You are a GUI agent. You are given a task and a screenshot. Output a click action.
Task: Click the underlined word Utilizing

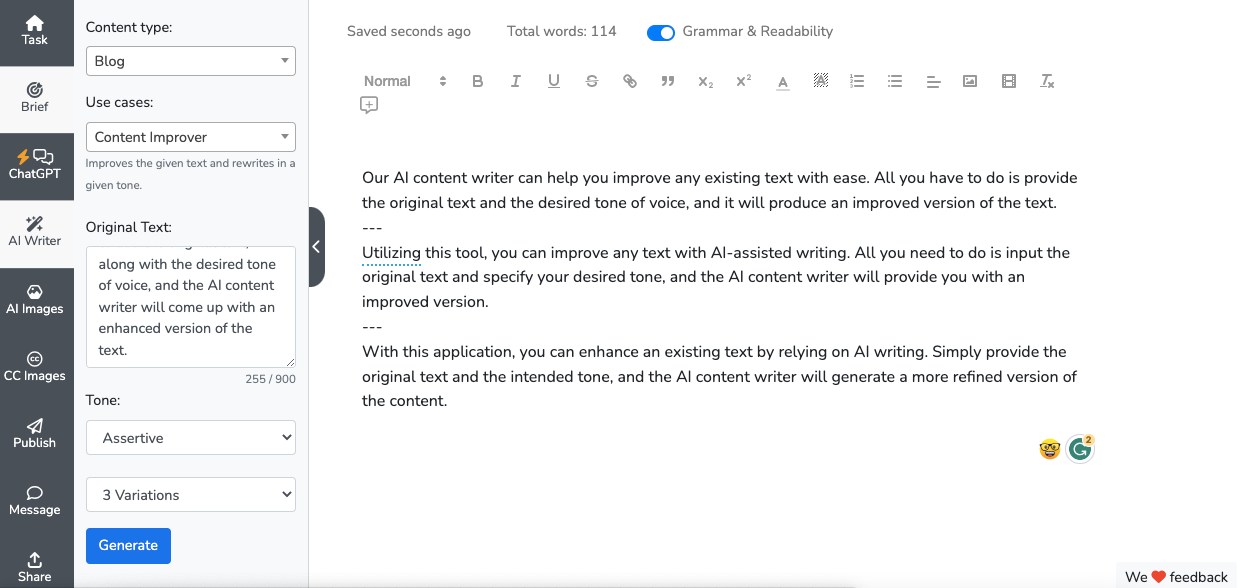pyautogui.click(x=391, y=253)
